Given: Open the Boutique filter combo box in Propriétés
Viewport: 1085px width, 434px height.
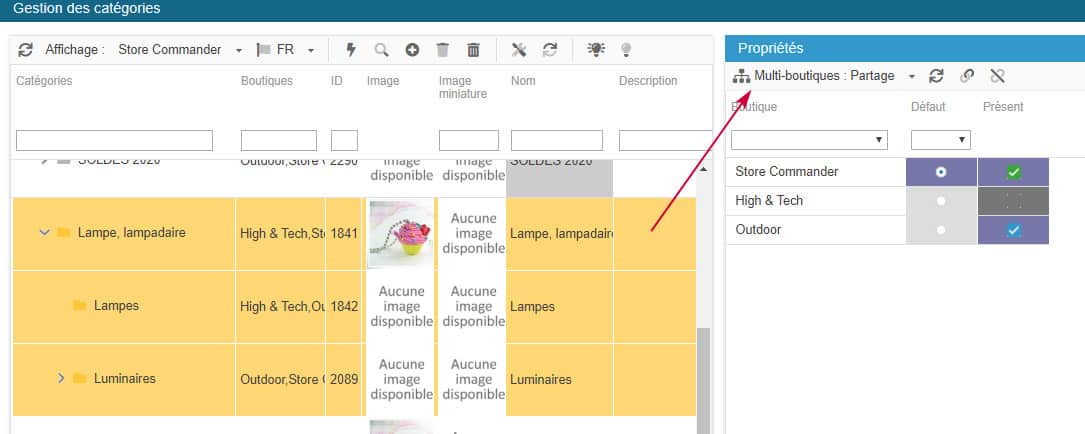Looking at the screenshot, I should 809,140.
